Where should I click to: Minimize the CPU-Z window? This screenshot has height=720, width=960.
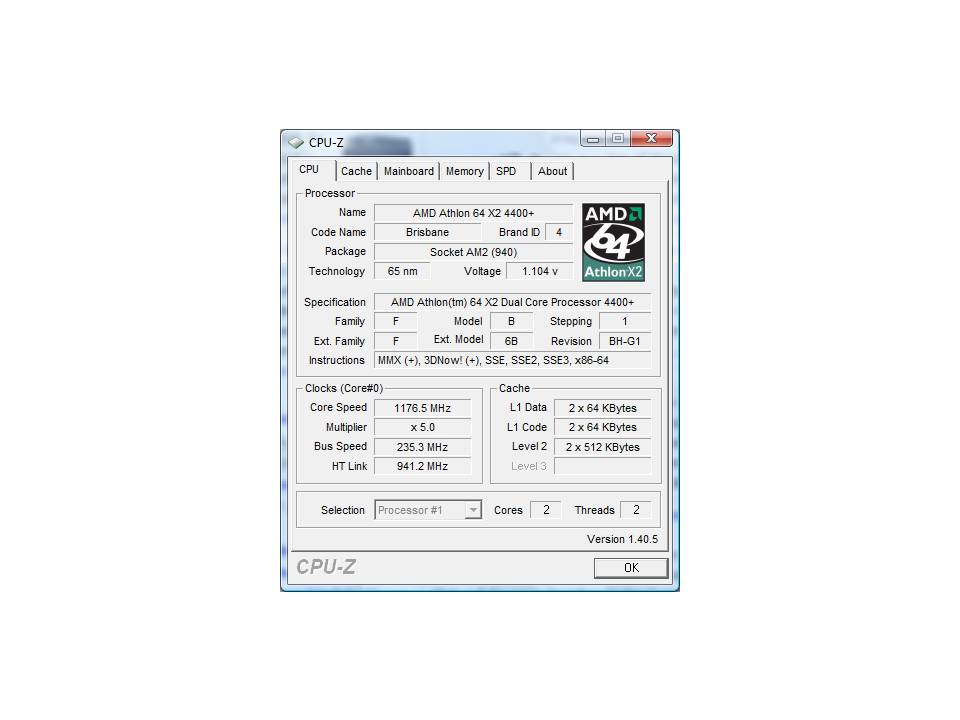click(593, 139)
